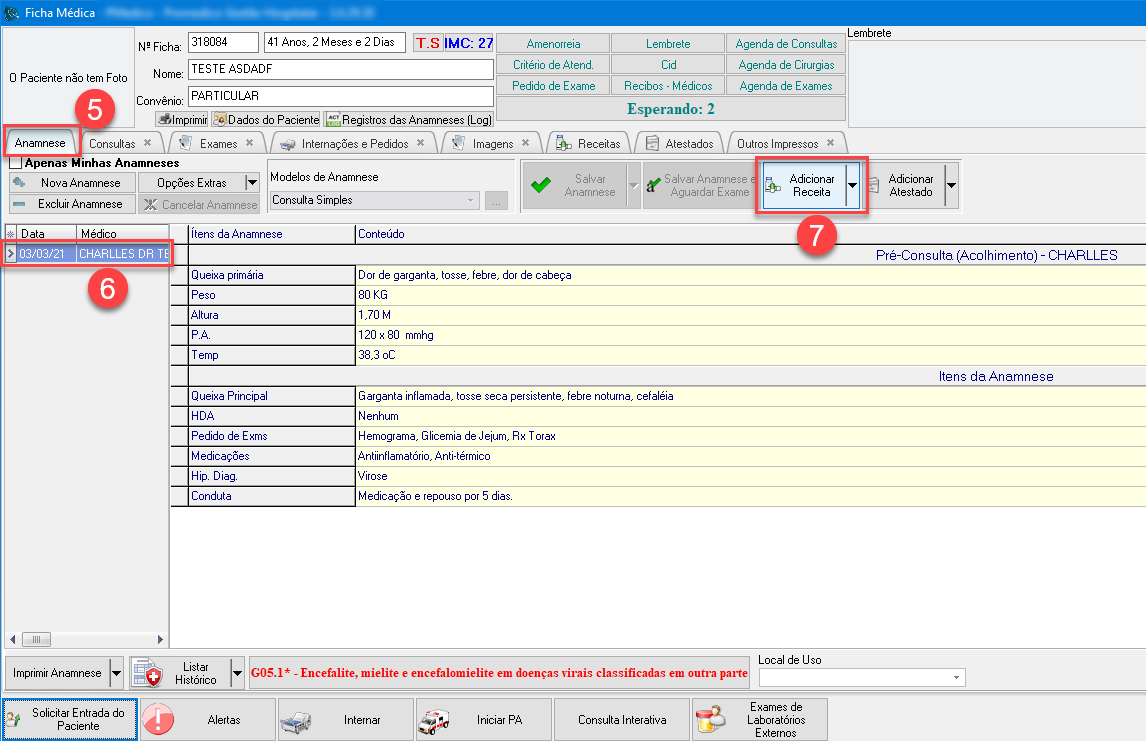Image resolution: width=1146 pixels, height=741 pixels.
Task: Expand Adicionar Receita dropdown arrow
Action: click(852, 185)
